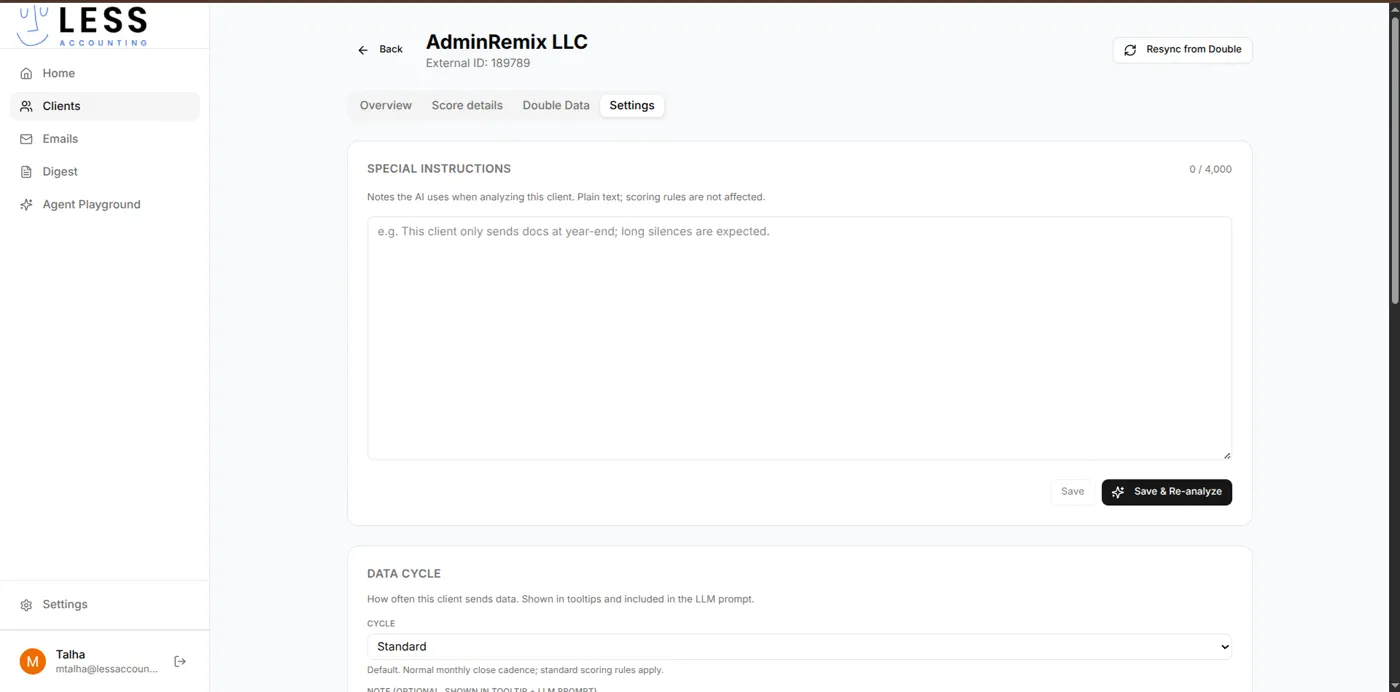Image resolution: width=1400 pixels, height=692 pixels.
Task: Select the client Settings tab
Action: (632, 105)
